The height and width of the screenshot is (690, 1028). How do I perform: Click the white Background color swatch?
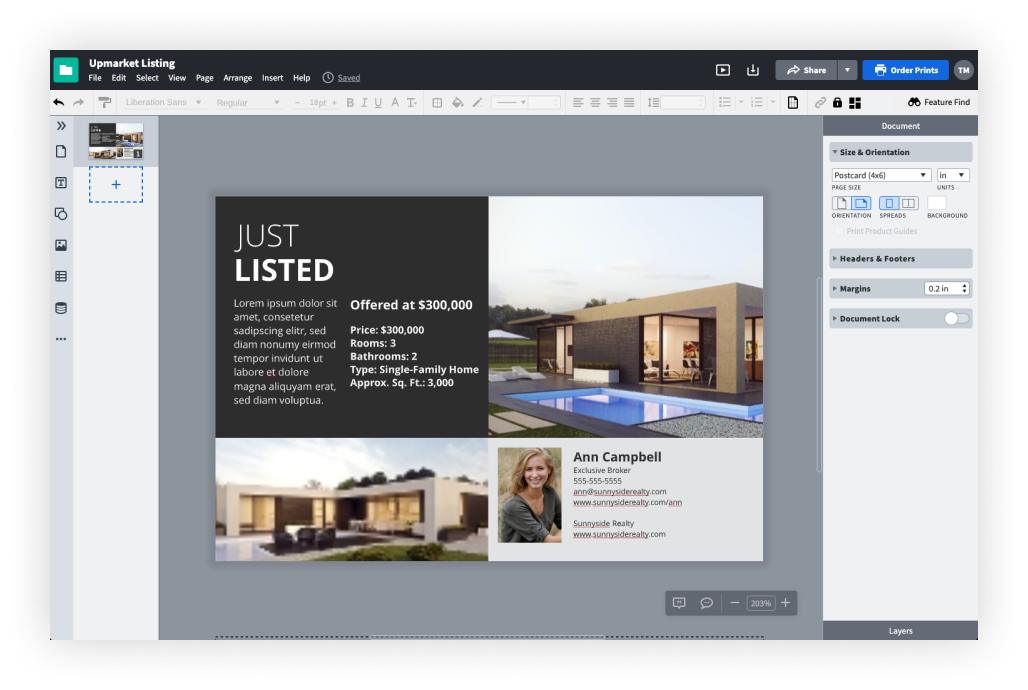937,203
